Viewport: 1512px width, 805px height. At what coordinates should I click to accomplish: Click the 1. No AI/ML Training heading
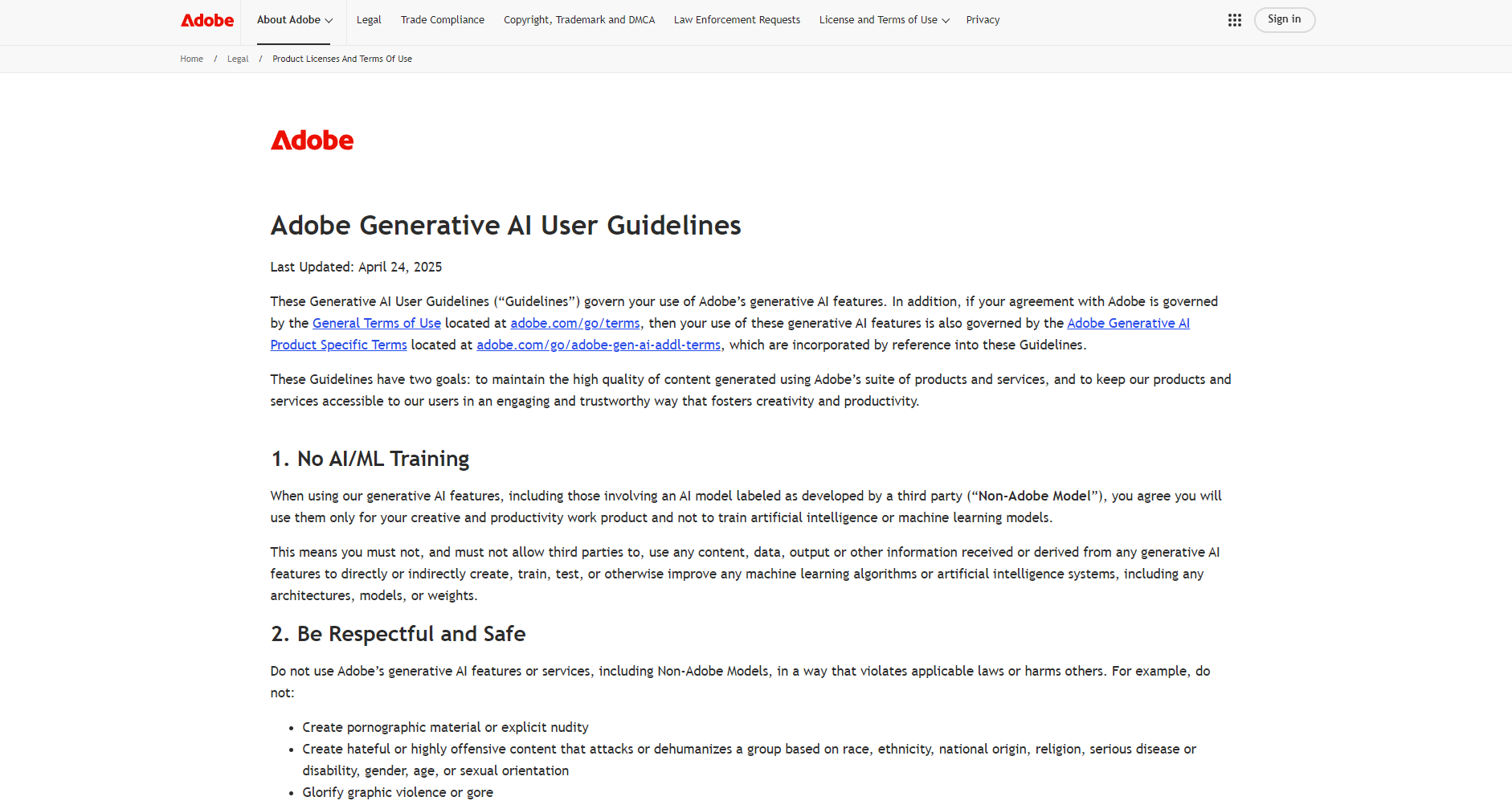pyautogui.click(x=370, y=459)
